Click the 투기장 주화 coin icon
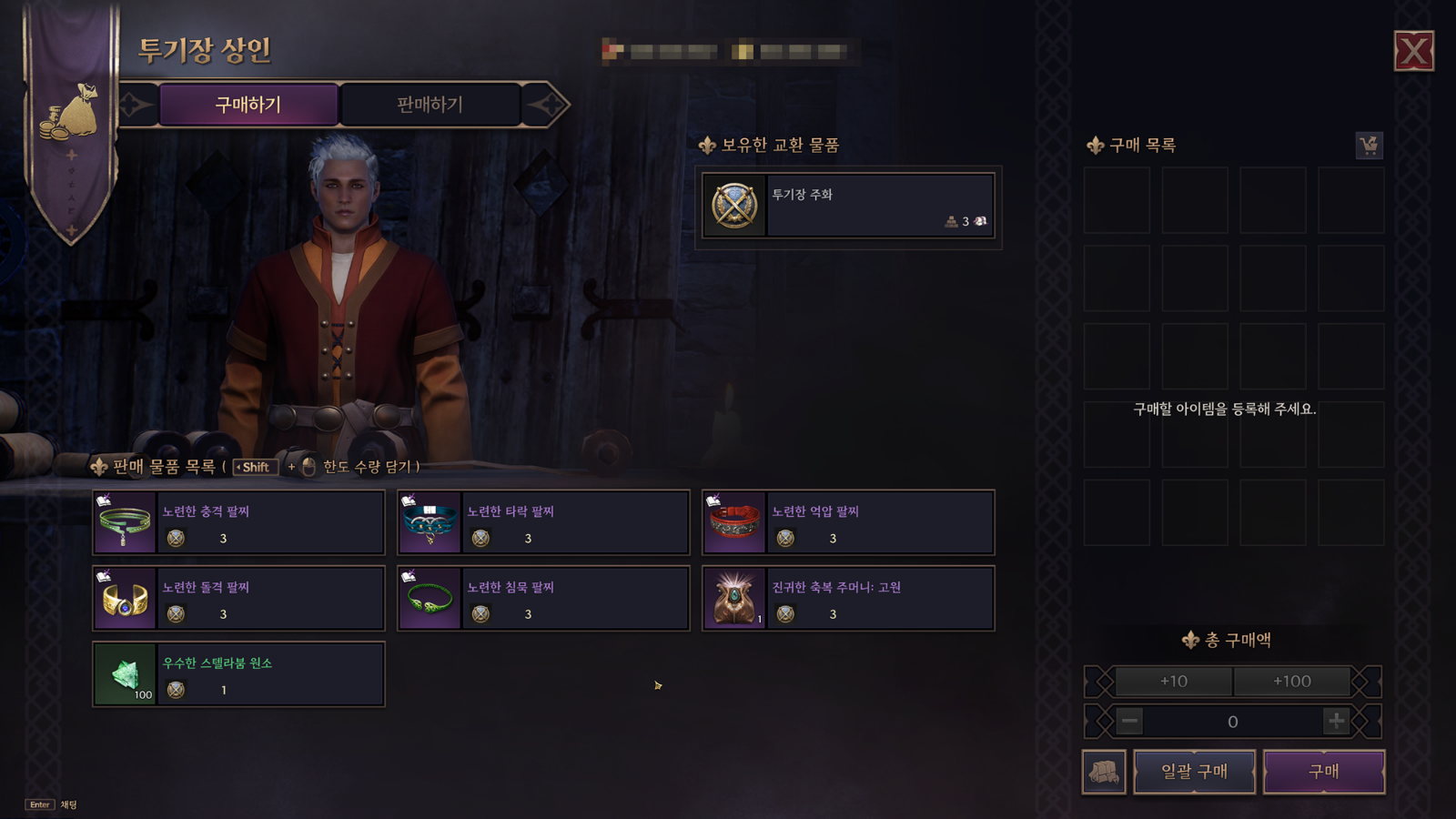 point(734,206)
